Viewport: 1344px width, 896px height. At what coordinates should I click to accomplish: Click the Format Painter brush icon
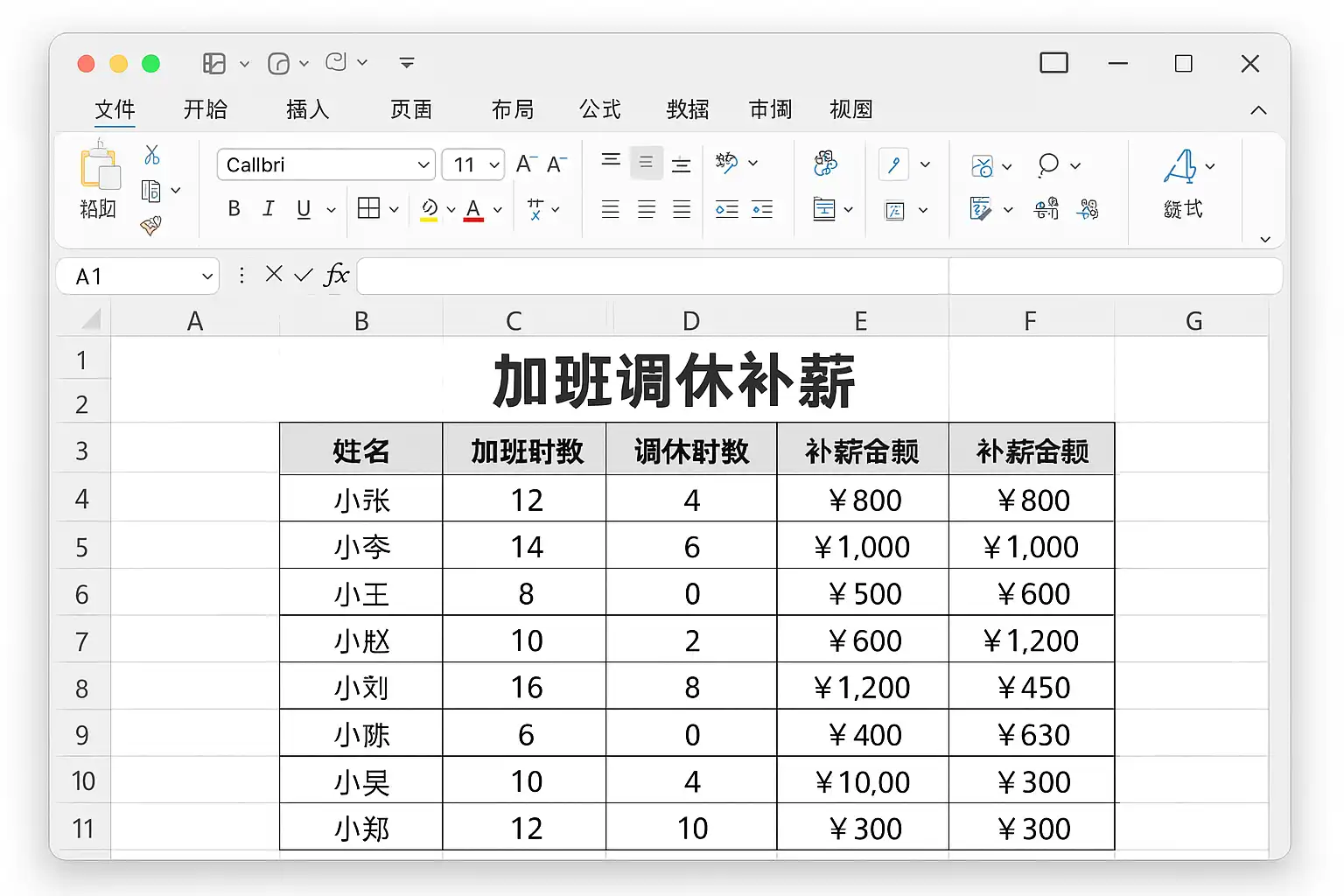(x=150, y=226)
